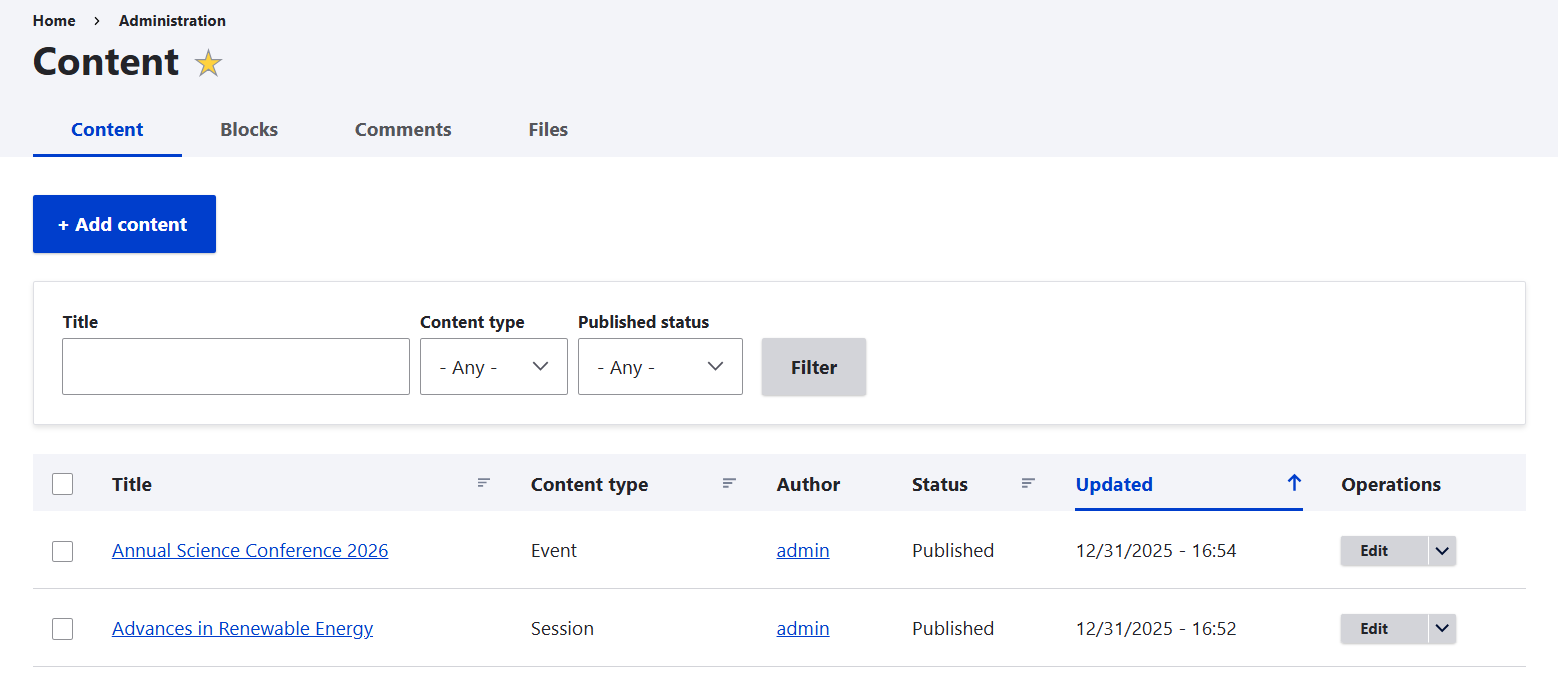
Task: Open the Blocks tab
Action: [x=248, y=129]
